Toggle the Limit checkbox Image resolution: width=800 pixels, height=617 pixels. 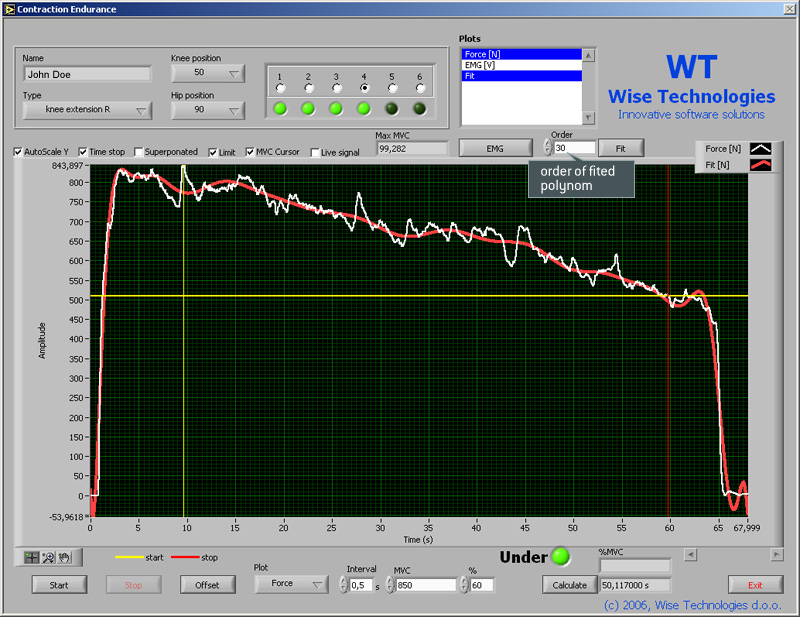(213, 152)
